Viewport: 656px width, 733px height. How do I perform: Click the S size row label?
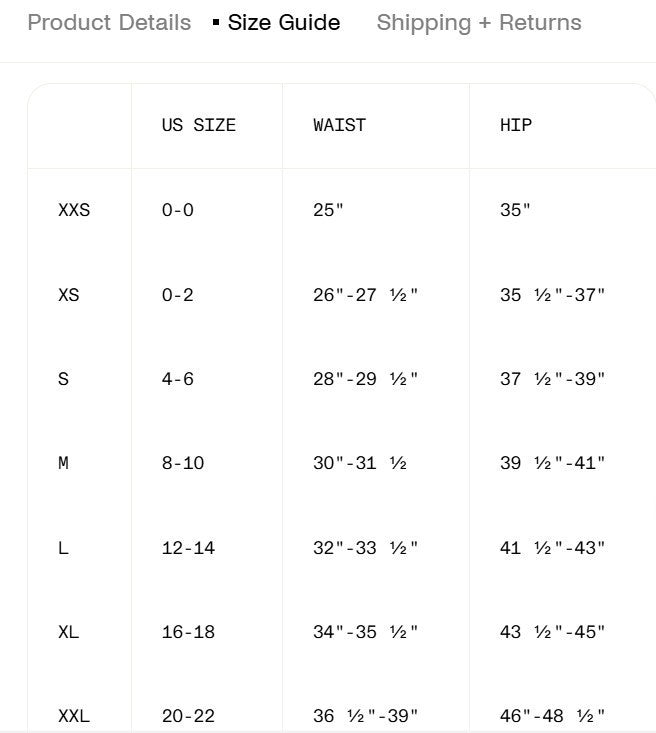tap(64, 379)
